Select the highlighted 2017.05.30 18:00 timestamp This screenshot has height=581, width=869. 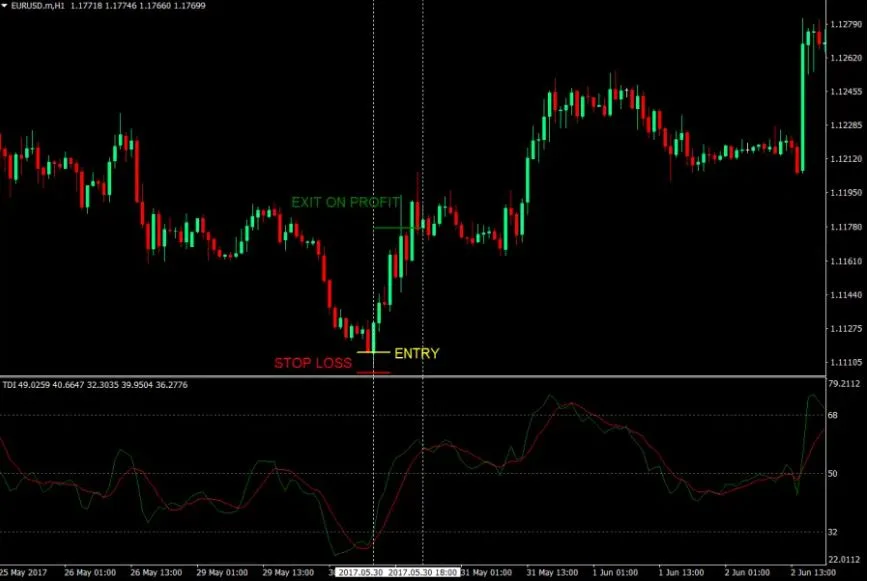(x=425, y=571)
